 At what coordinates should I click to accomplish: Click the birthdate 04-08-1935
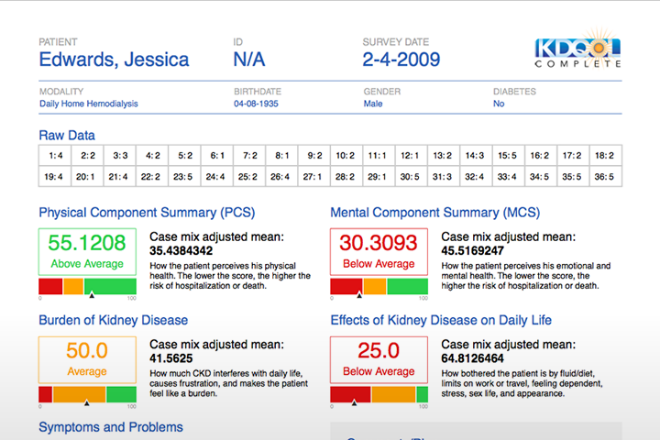click(260, 104)
